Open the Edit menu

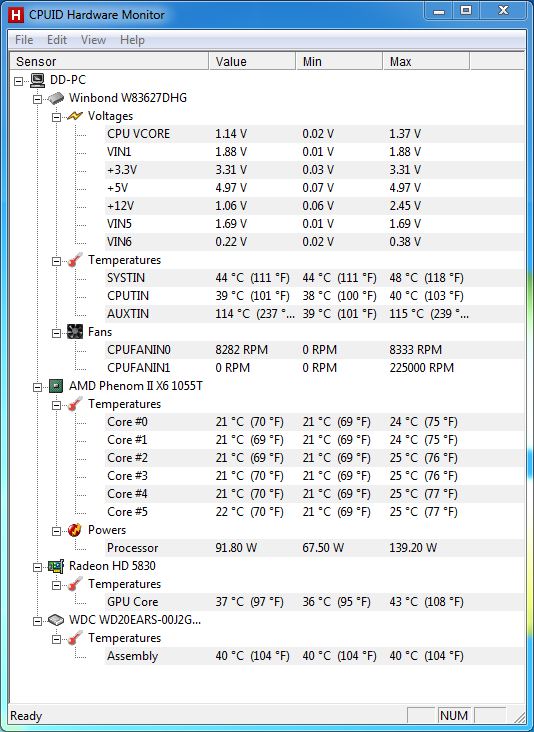[57, 40]
